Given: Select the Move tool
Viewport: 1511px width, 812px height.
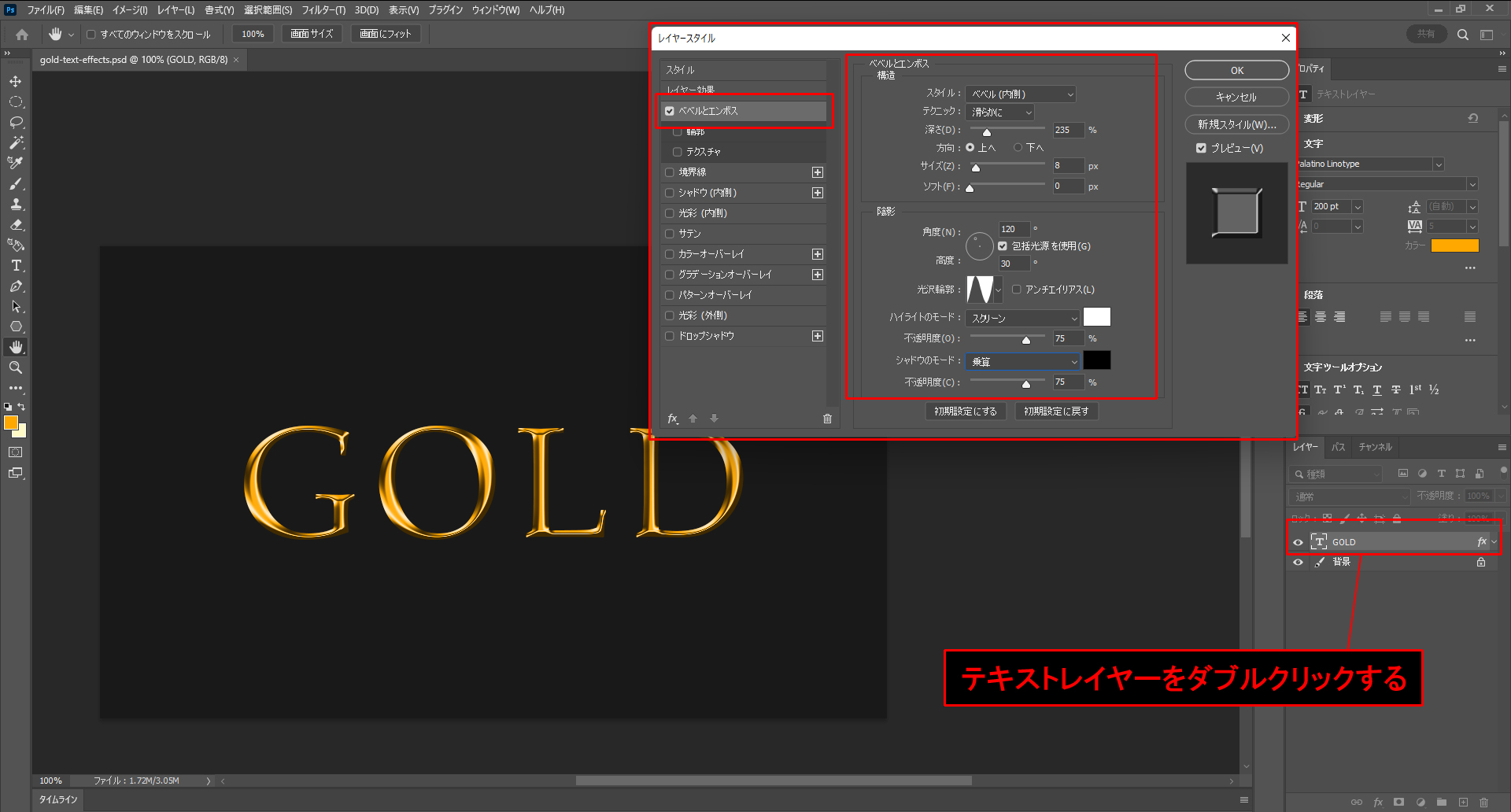Looking at the screenshot, I should [16, 82].
